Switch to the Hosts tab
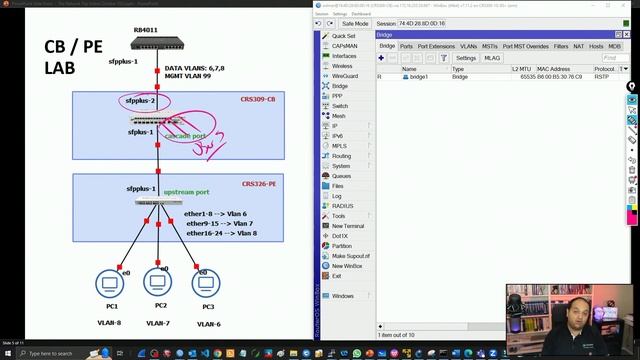The width and height of the screenshot is (640, 360). pos(596,47)
